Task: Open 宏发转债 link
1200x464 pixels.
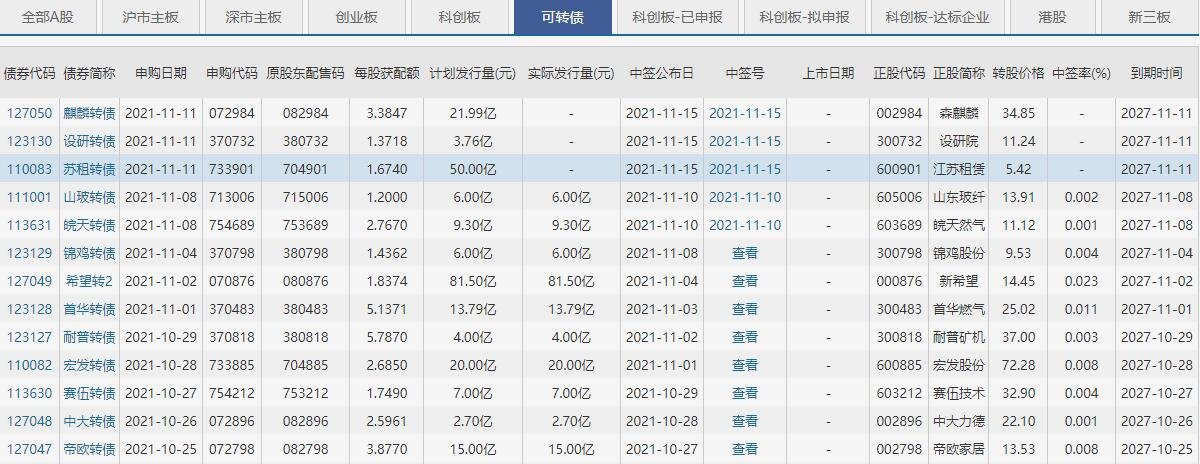Action: coord(89,365)
